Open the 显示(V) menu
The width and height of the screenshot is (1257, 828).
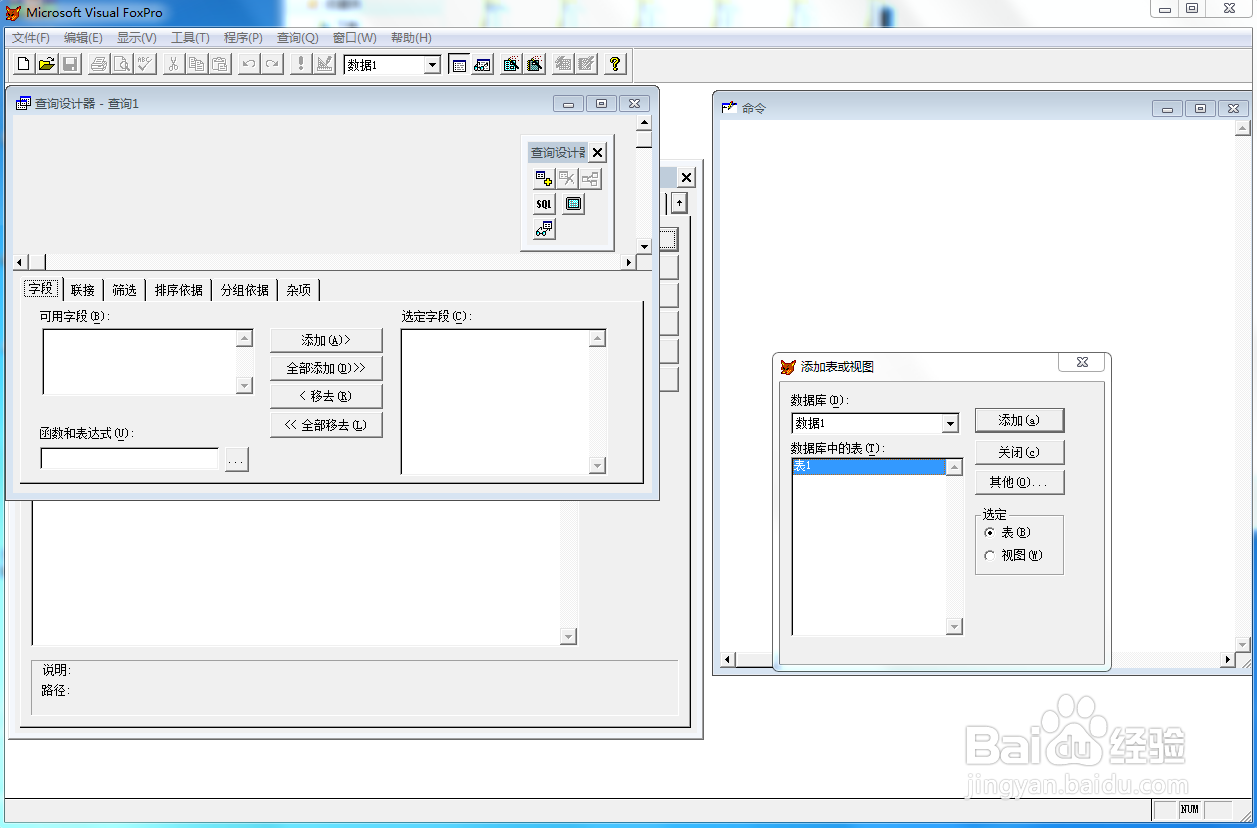pyautogui.click(x=137, y=38)
